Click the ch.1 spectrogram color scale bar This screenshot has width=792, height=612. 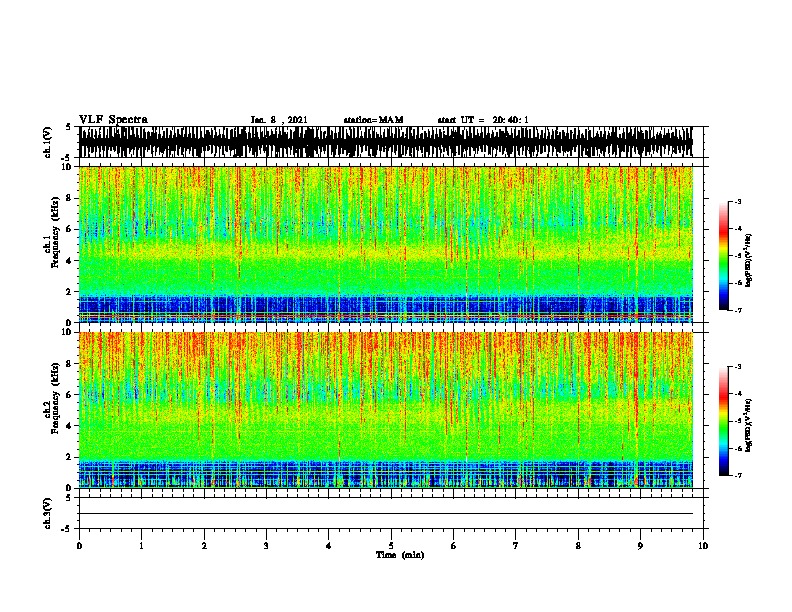(x=724, y=256)
